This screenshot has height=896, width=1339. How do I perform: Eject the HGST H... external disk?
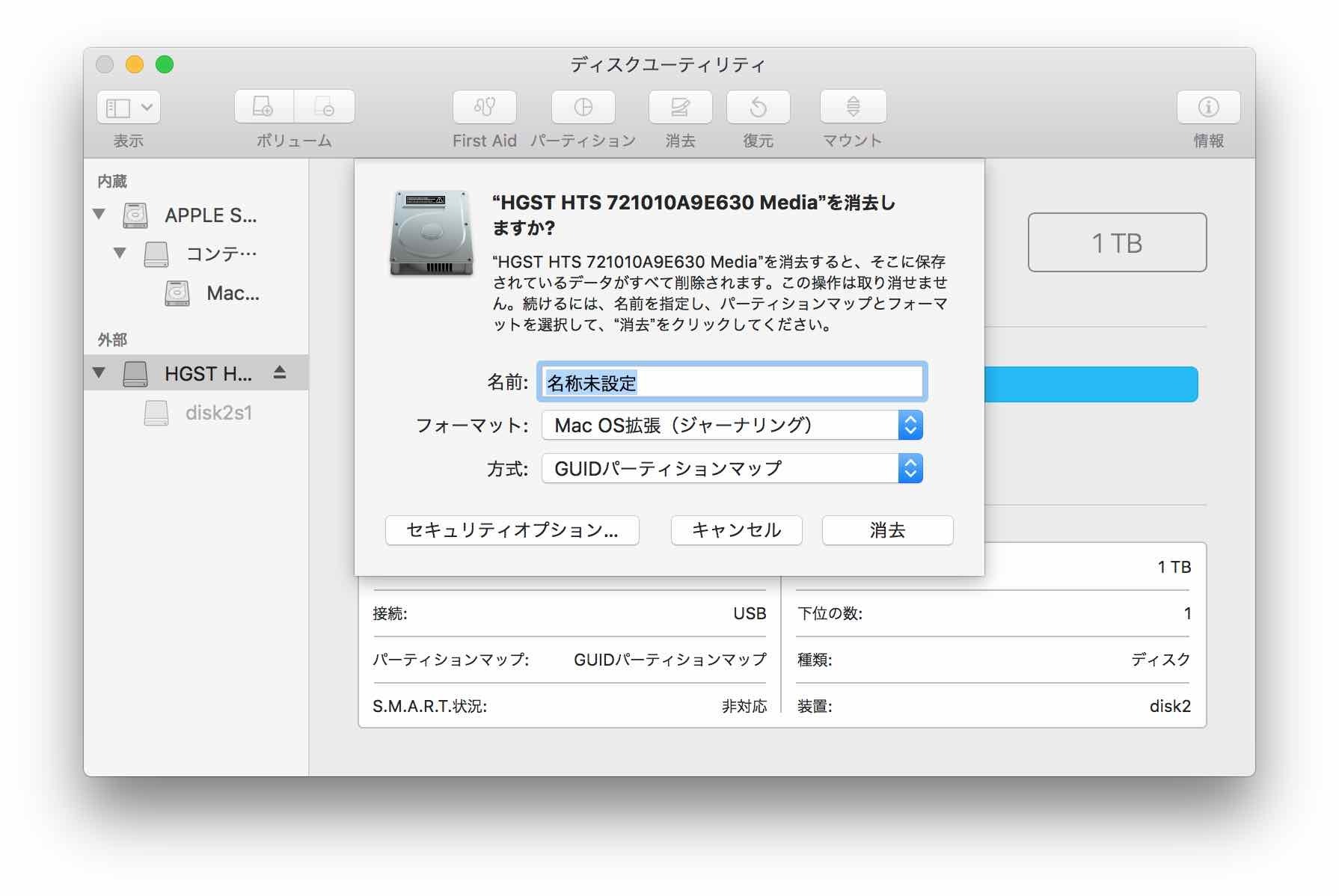(x=280, y=372)
